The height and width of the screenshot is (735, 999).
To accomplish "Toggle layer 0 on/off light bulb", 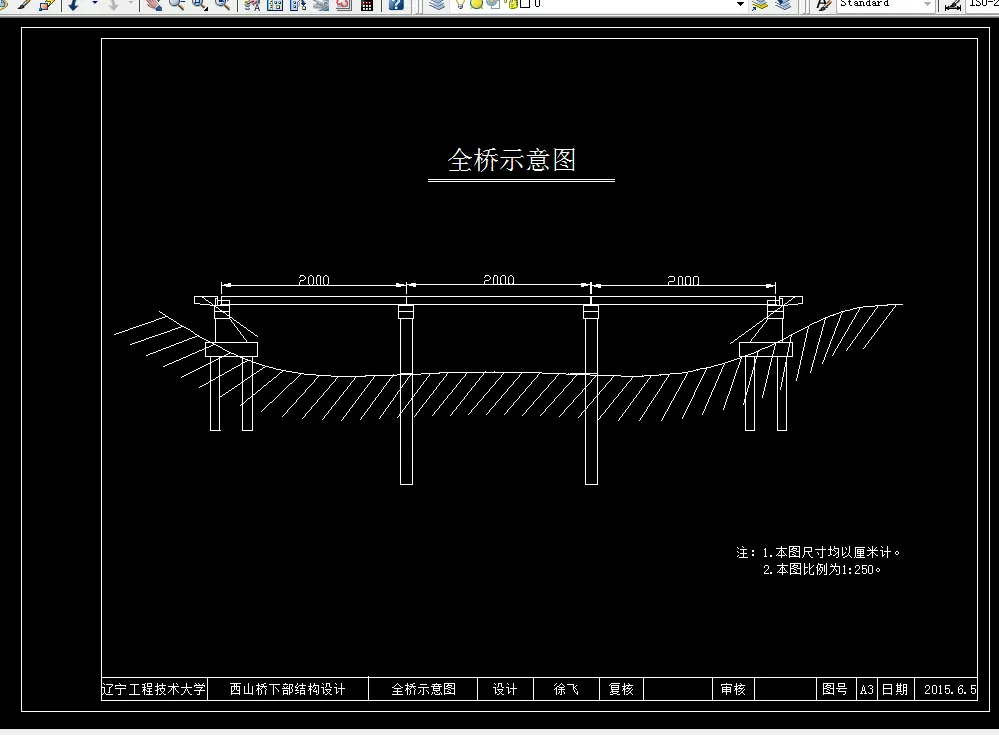I will (x=460, y=4).
